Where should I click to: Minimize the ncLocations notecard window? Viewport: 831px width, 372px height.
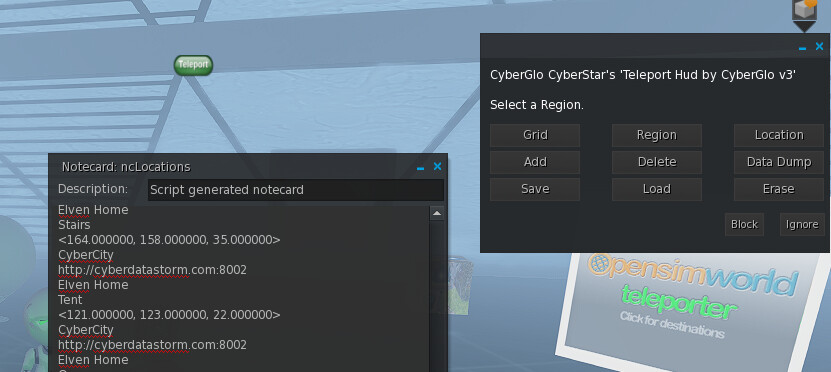(x=421, y=167)
